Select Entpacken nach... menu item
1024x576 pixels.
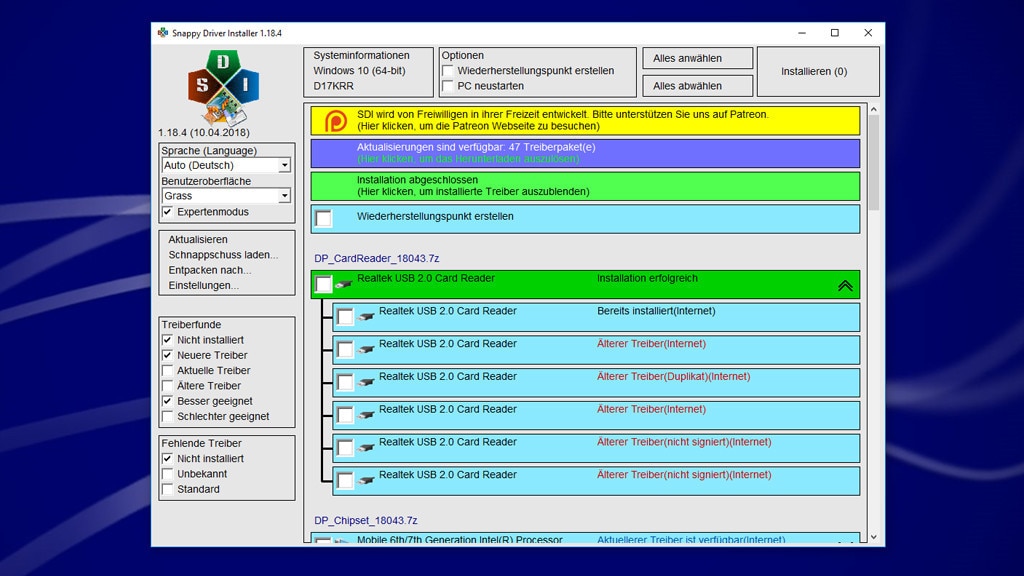click(x=210, y=270)
